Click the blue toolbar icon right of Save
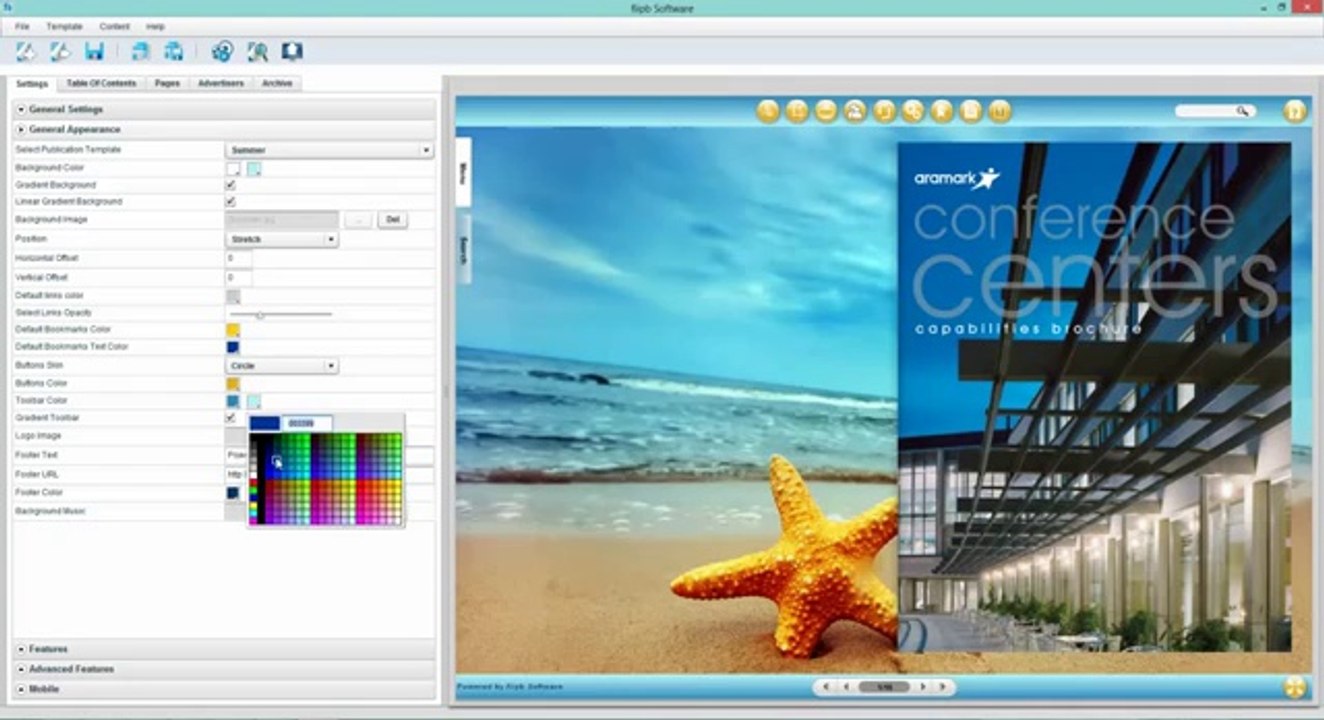This screenshot has height=720, width=1324. coord(141,51)
